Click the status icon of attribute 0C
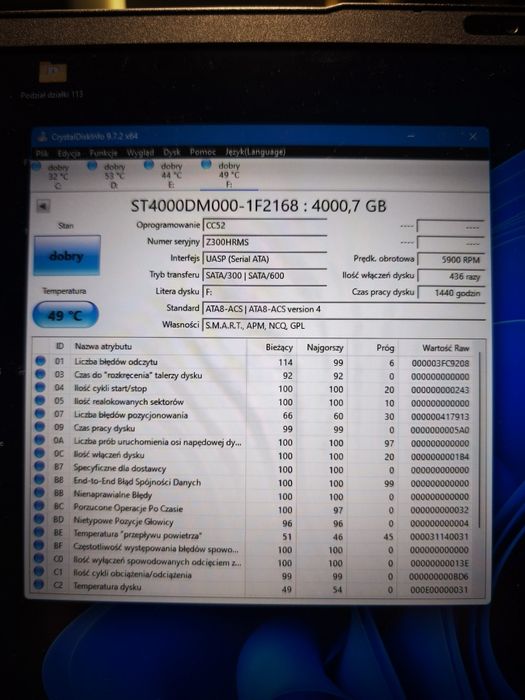The image size is (525, 700). (40, 453)
